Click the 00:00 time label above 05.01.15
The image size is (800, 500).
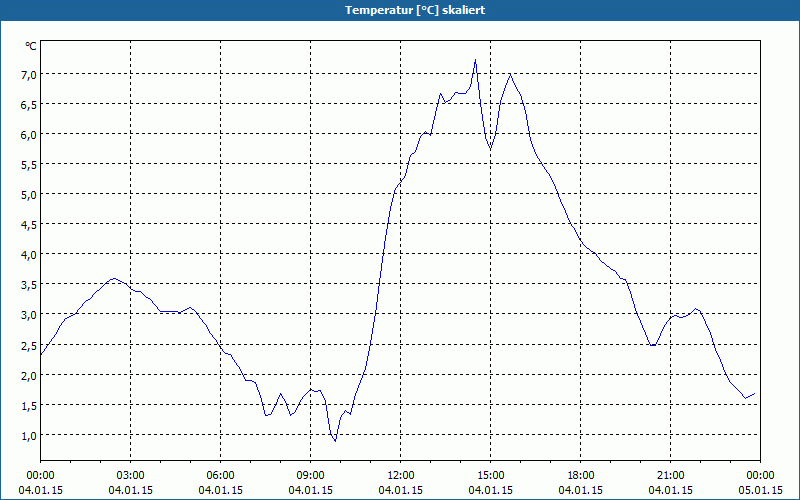tap(760, 476)
